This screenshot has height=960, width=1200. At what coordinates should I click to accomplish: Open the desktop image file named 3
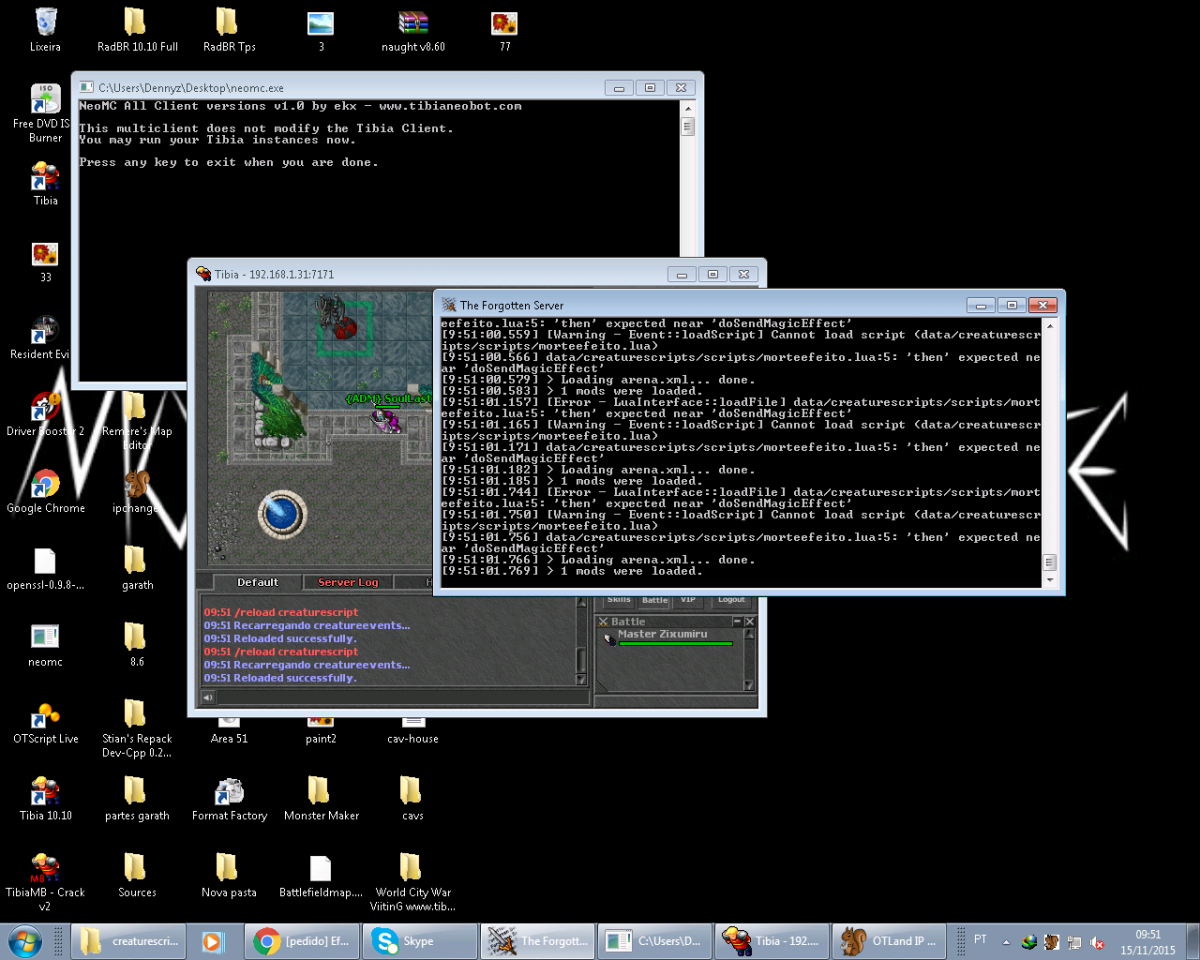click(321, 29)
